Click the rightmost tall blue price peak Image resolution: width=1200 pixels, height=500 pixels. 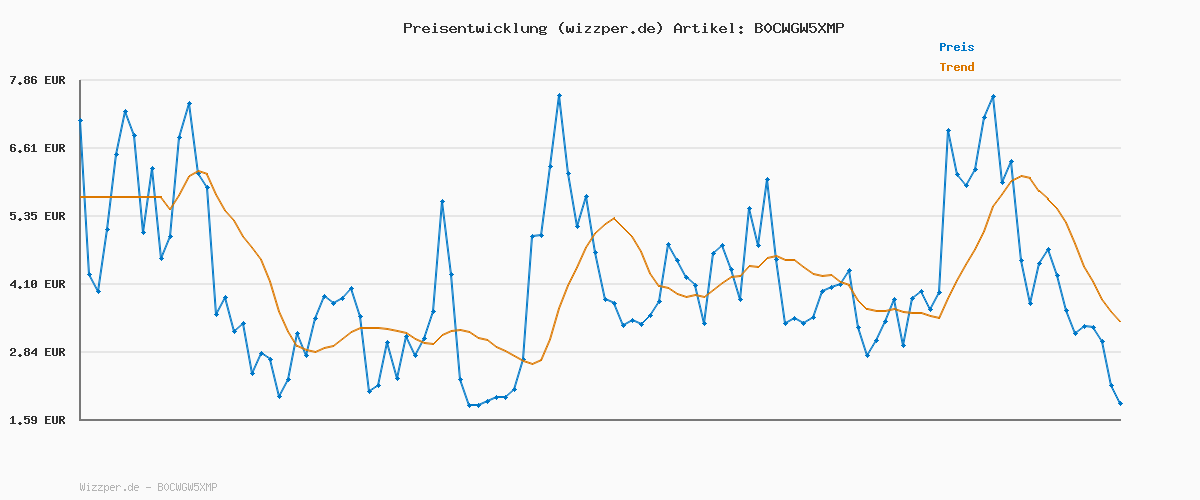pos(993,97)
